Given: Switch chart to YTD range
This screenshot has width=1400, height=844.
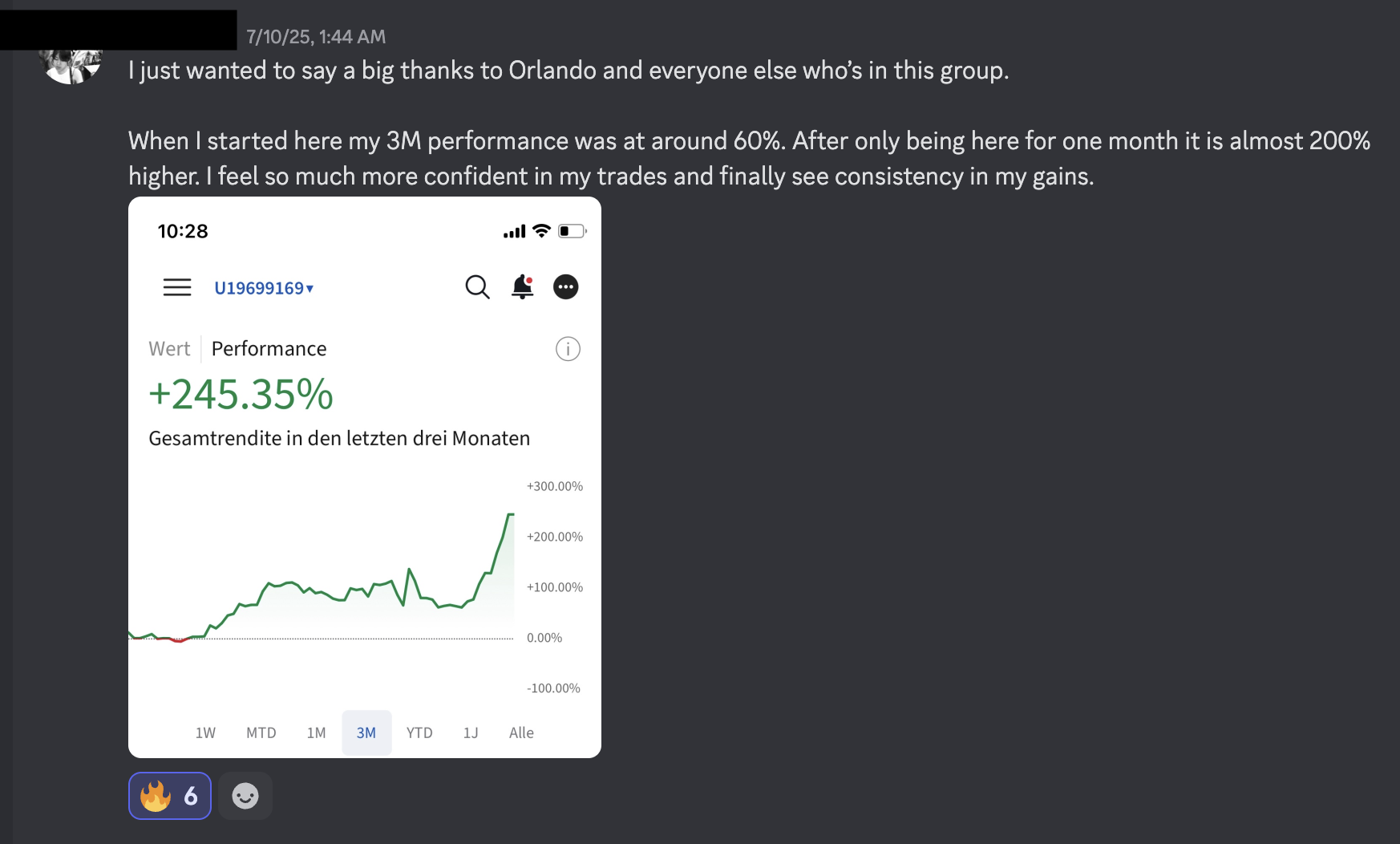Looking at the screenshot, I should click(x=419, y=732).
